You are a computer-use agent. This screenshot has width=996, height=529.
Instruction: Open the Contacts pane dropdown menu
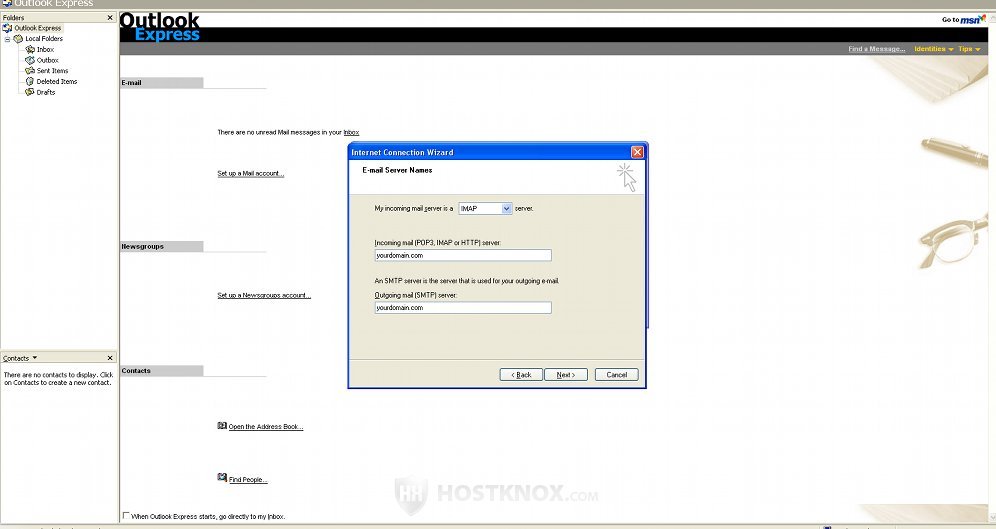35,358
